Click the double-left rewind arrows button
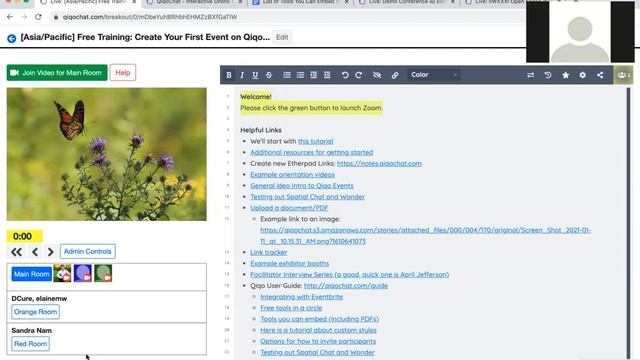The width and height of the screenshot is (640, 360). [x=16, y=252]
